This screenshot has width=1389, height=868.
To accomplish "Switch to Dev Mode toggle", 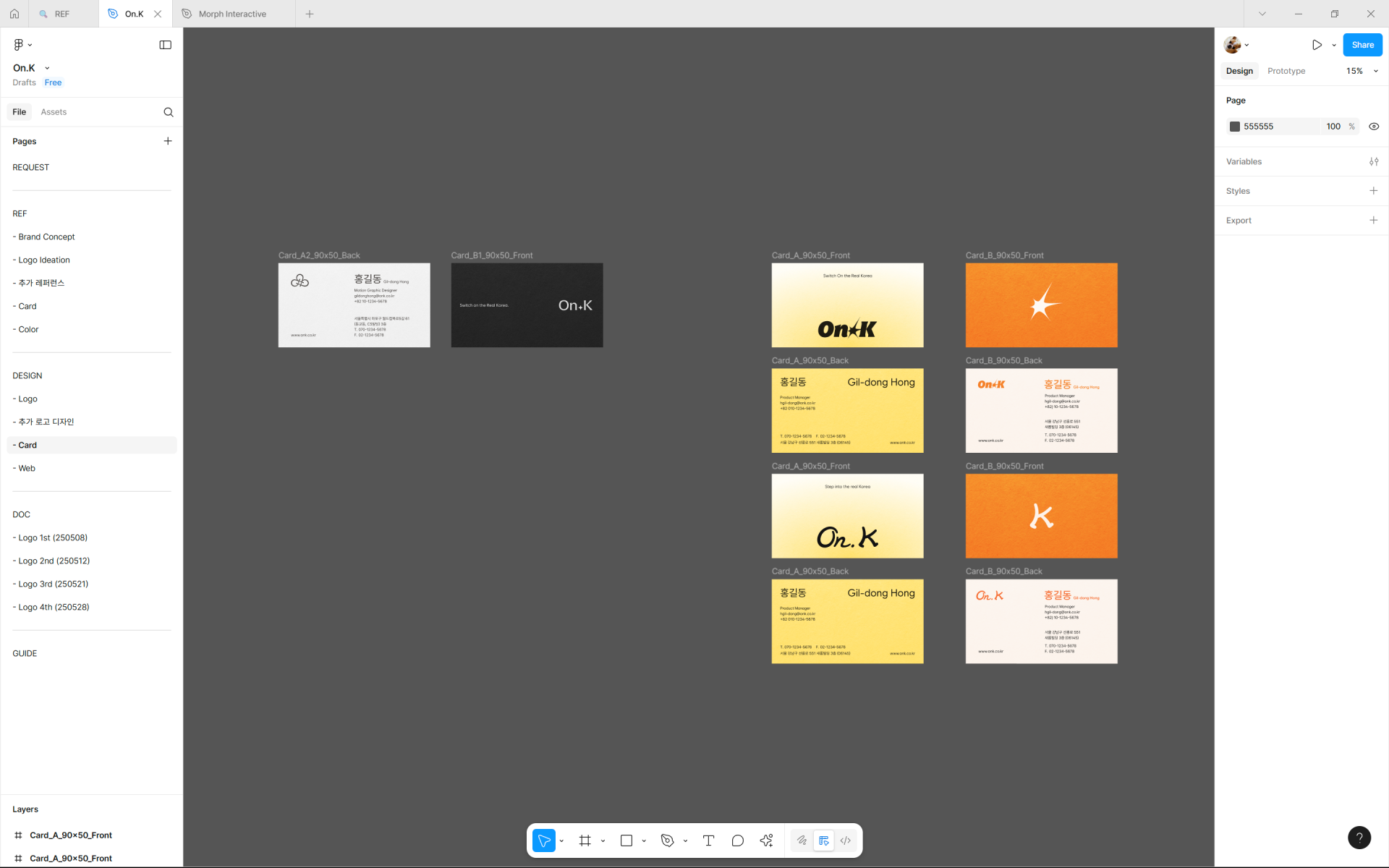I will click(x=845, y=841).
